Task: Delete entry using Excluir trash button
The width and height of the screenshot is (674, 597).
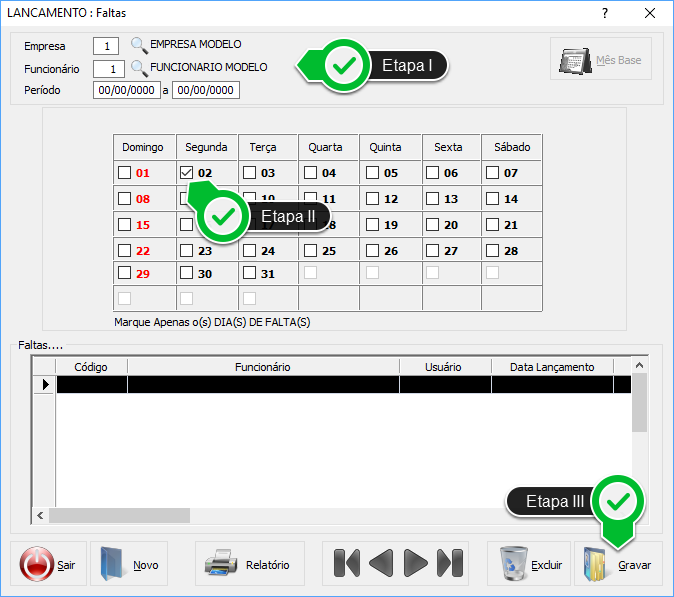Action: tap(529, 564)
